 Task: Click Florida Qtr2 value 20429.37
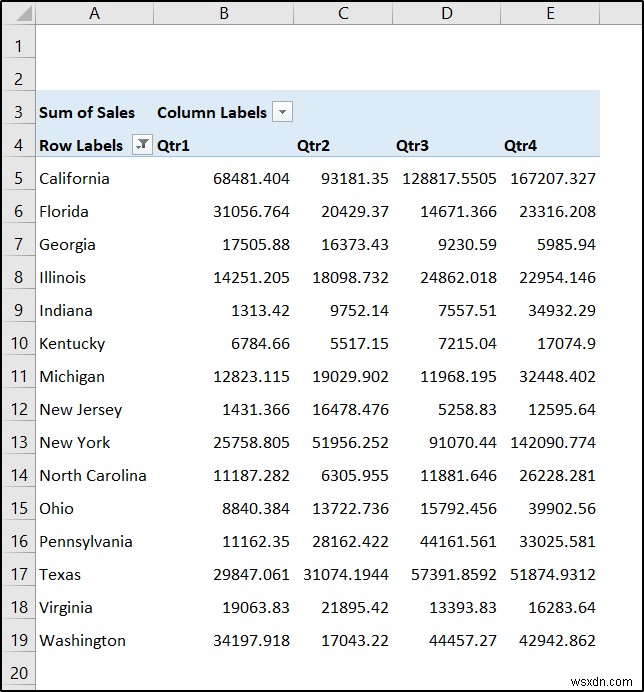[354, 211]
